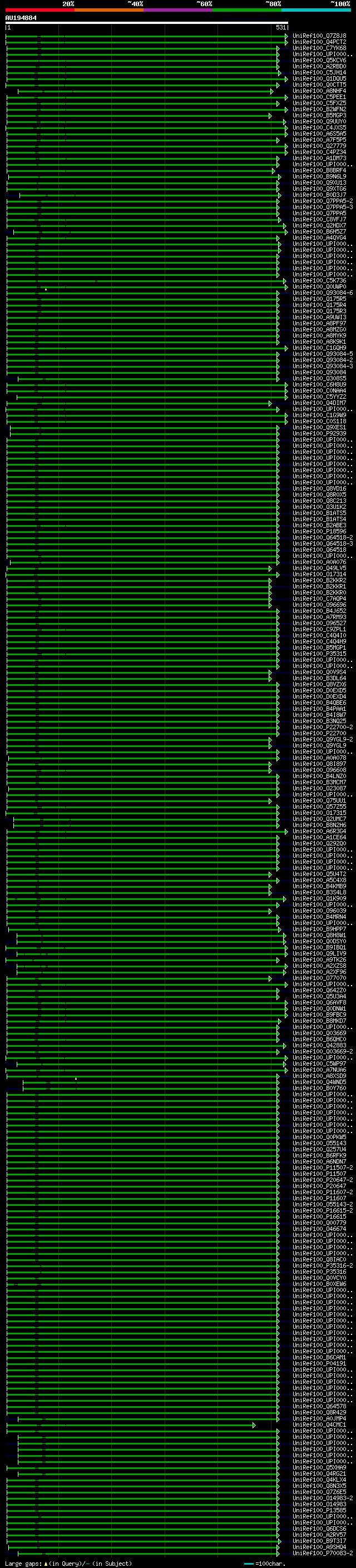Select hit UniRef100_O96696
356x1568 pixels.
319,605
